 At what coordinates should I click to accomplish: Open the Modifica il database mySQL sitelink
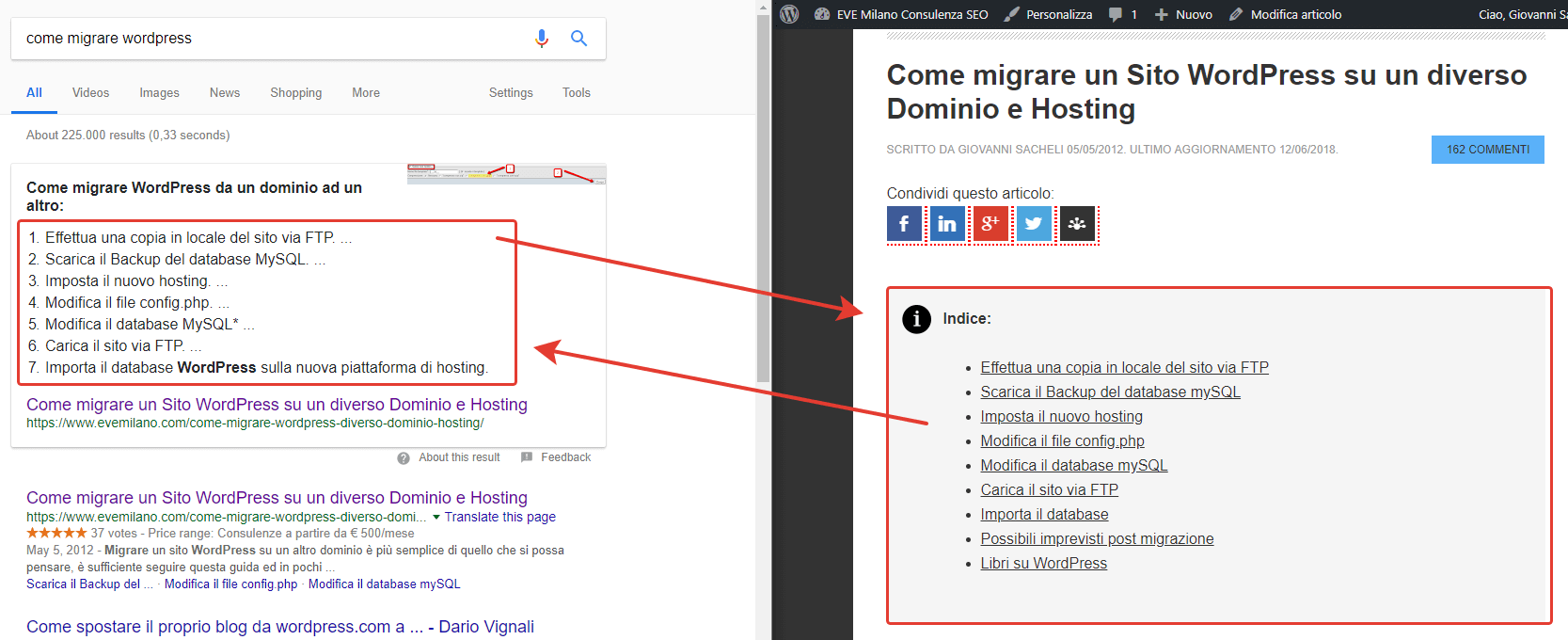[385, 584]
